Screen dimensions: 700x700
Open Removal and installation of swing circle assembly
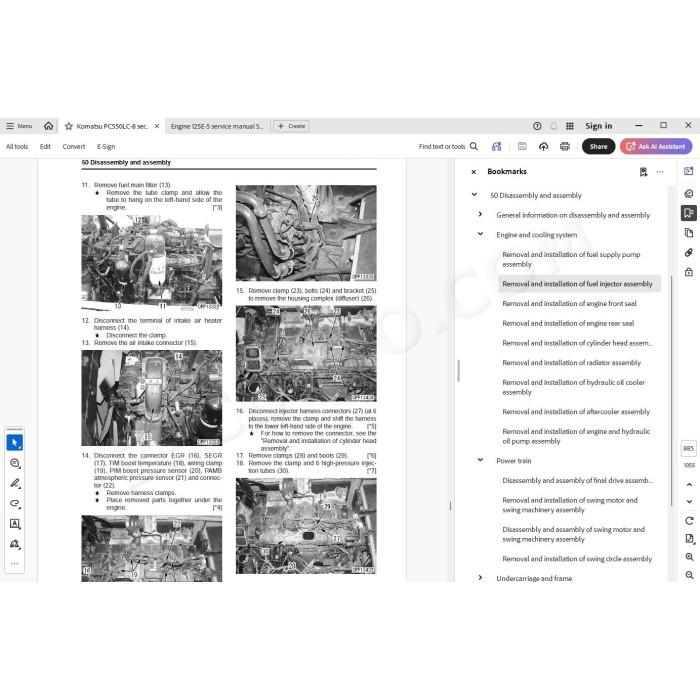tap(577, 559)
